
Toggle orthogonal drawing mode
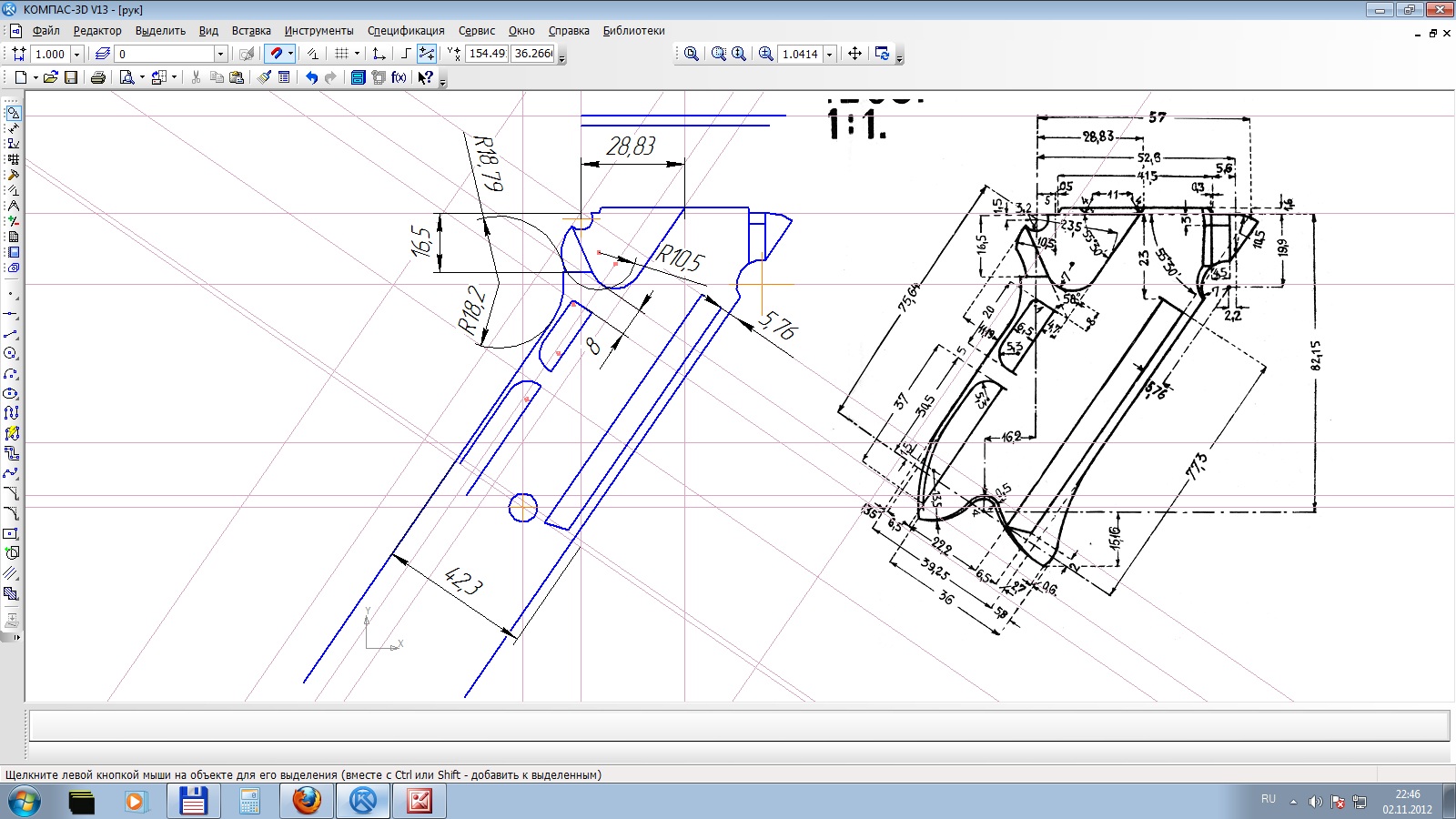click(406, 54)
